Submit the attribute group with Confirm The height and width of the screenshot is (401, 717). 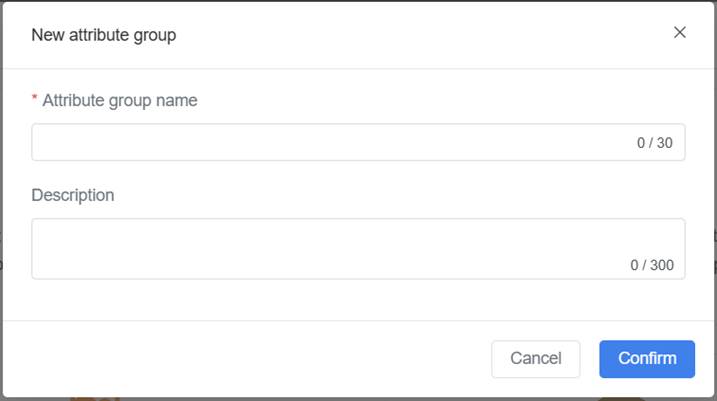pyautogui.click(x=647, y=359)
